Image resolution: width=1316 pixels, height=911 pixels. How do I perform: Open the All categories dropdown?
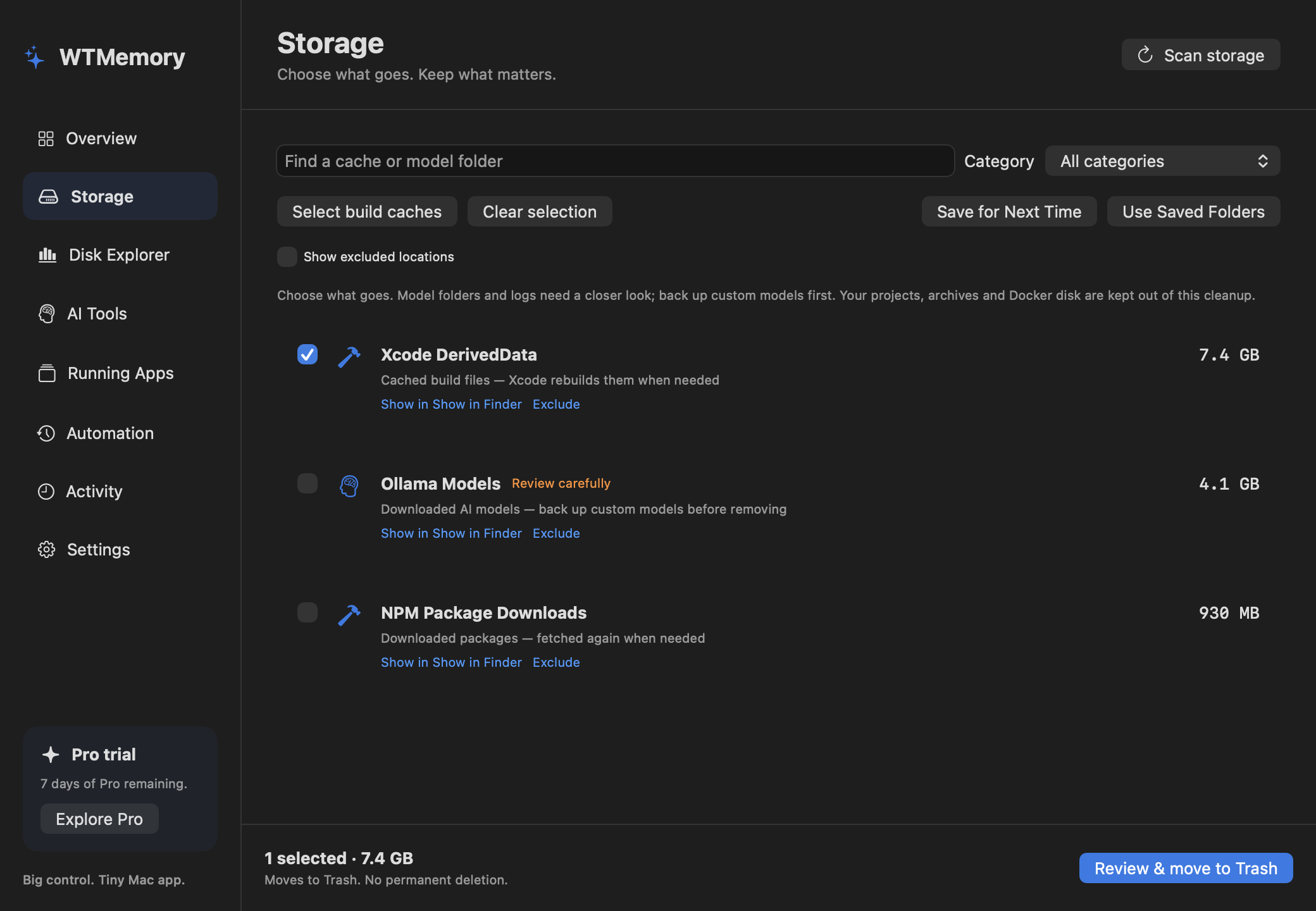1163,161
